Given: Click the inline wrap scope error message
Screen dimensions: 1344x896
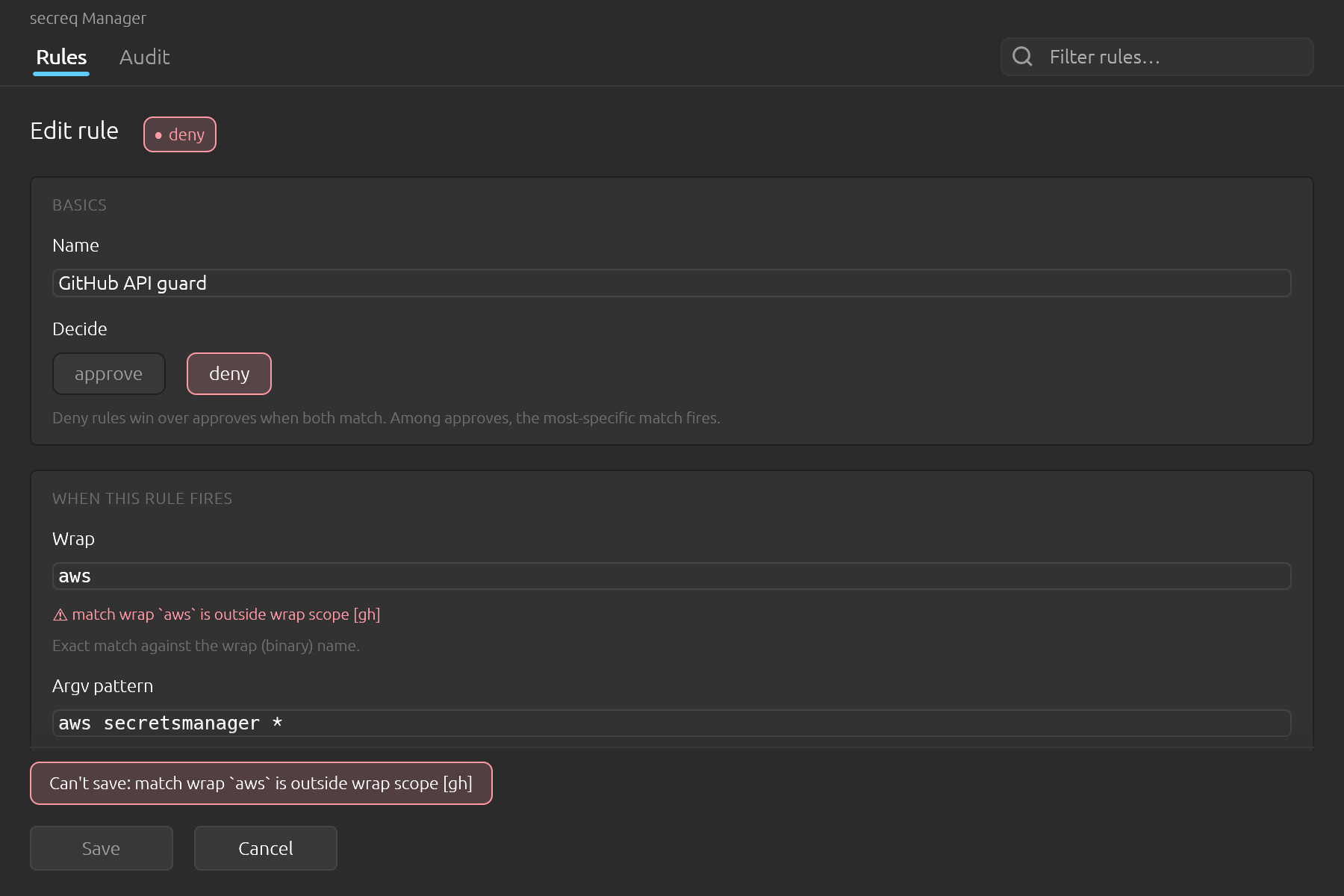Looking at the screenshot, I should point(217,615).
